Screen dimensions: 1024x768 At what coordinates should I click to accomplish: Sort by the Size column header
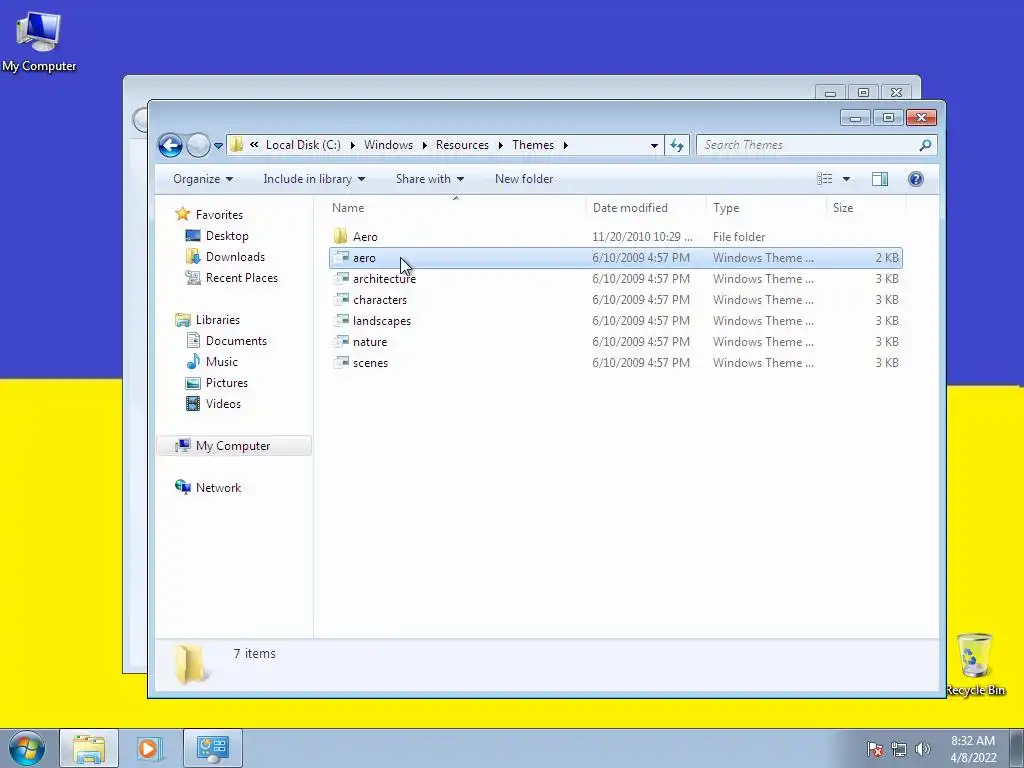[867, 208]
